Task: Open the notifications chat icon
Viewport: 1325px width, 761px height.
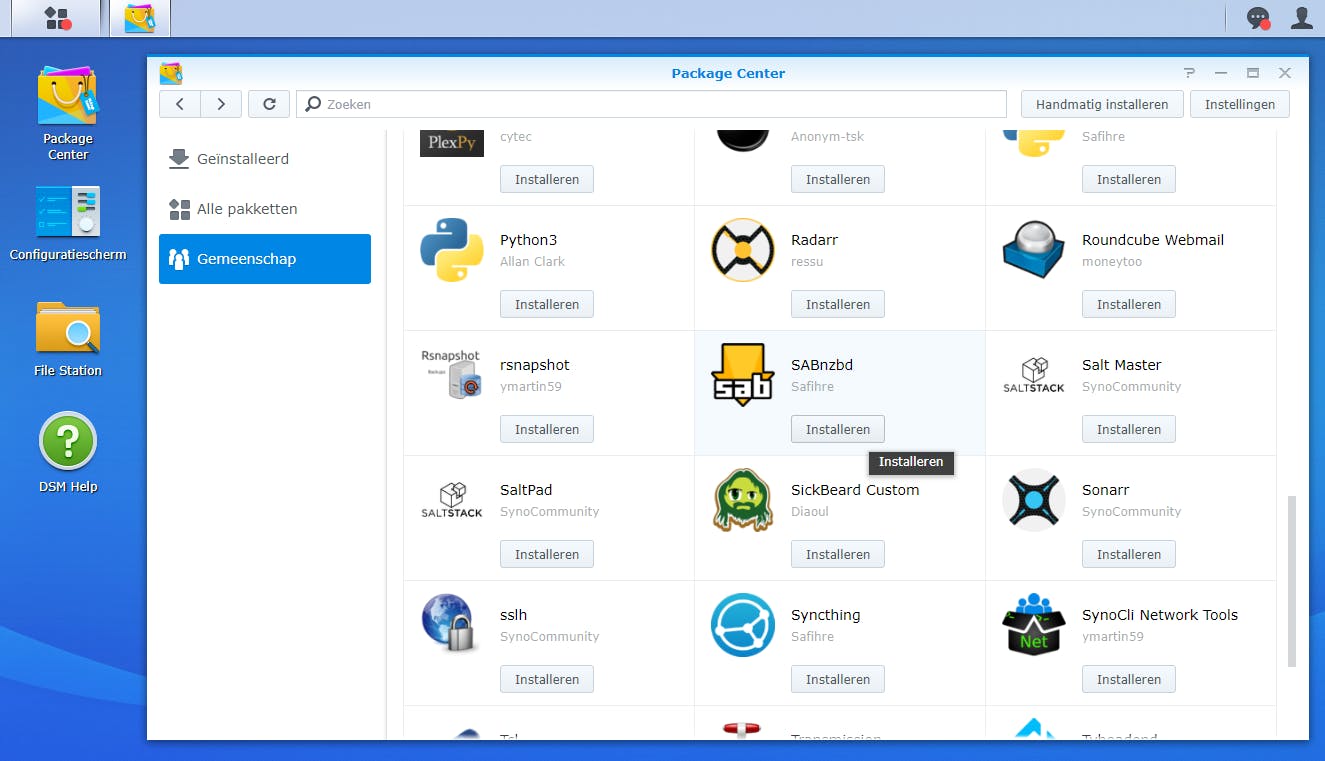Action: point(1257,18)
